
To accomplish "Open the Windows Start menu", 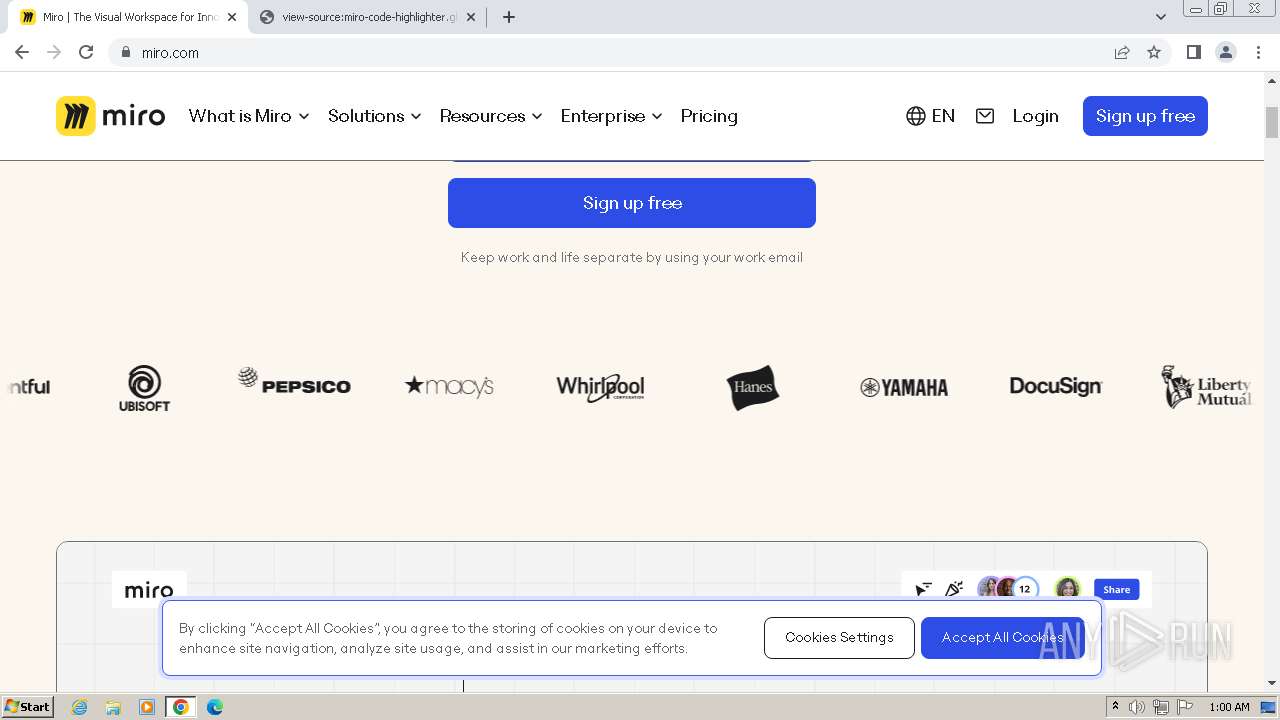I will 28,707.
